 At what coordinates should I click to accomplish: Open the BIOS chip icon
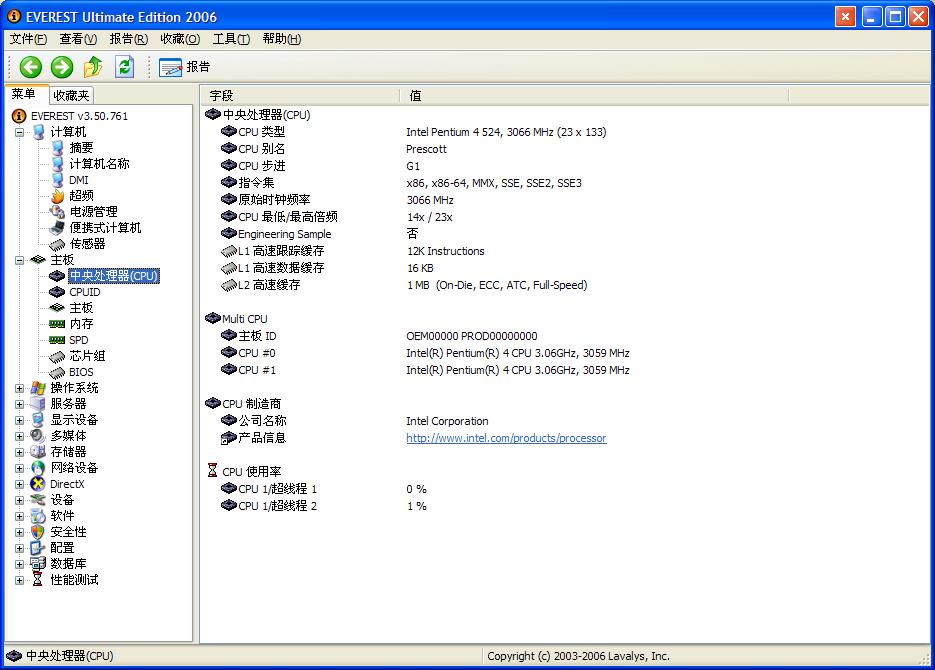click(x=57, y=372)
